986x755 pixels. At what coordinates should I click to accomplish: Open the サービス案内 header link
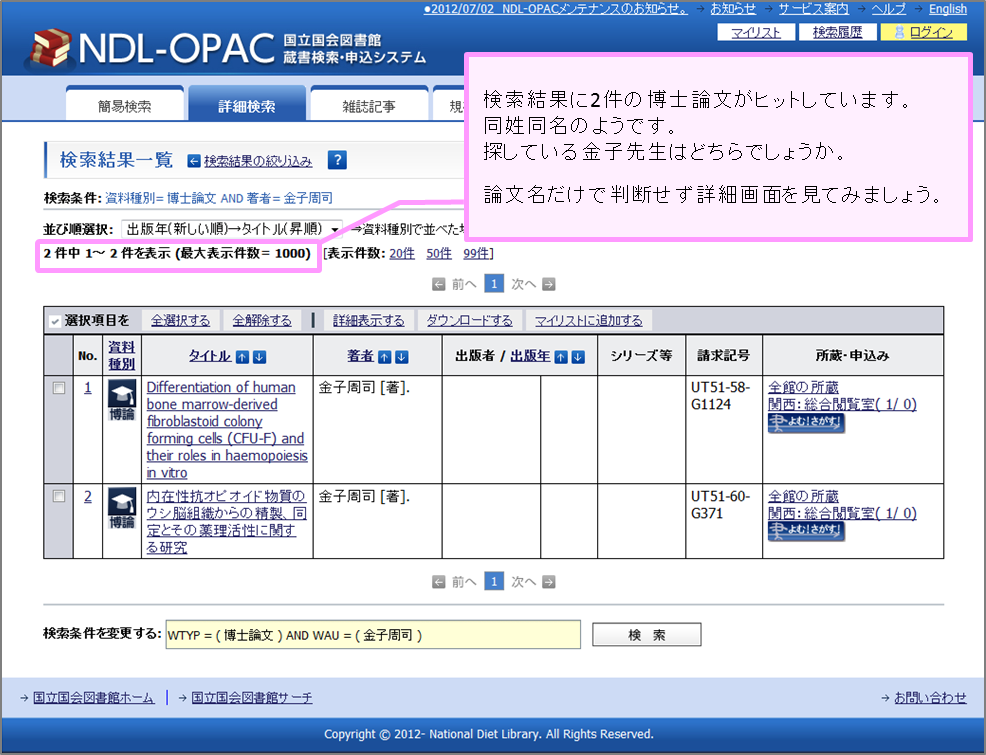pos(814,9)
